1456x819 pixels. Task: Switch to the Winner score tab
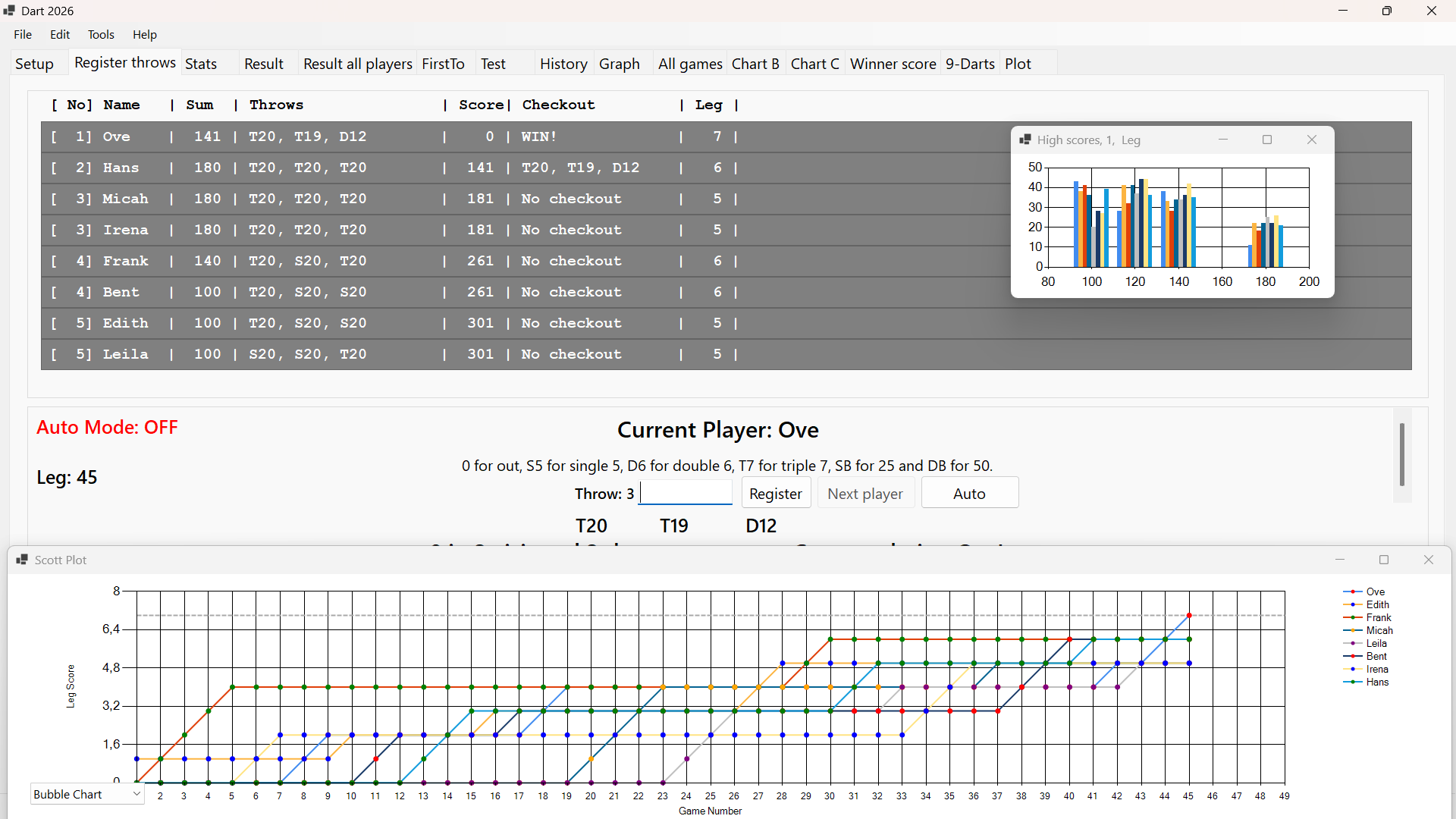pyautogui.click(x=893, y=64)
